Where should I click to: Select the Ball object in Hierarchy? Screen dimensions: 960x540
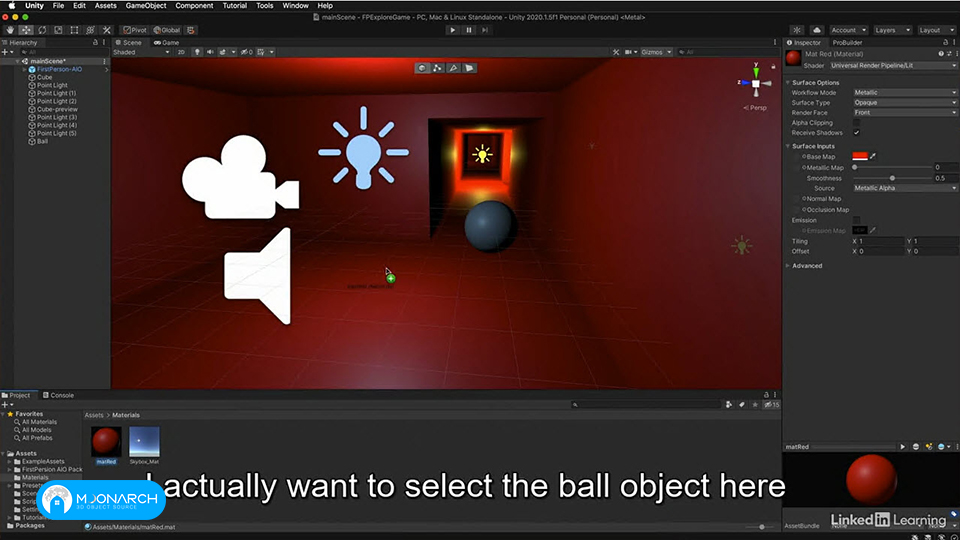(x=42, y=141)
